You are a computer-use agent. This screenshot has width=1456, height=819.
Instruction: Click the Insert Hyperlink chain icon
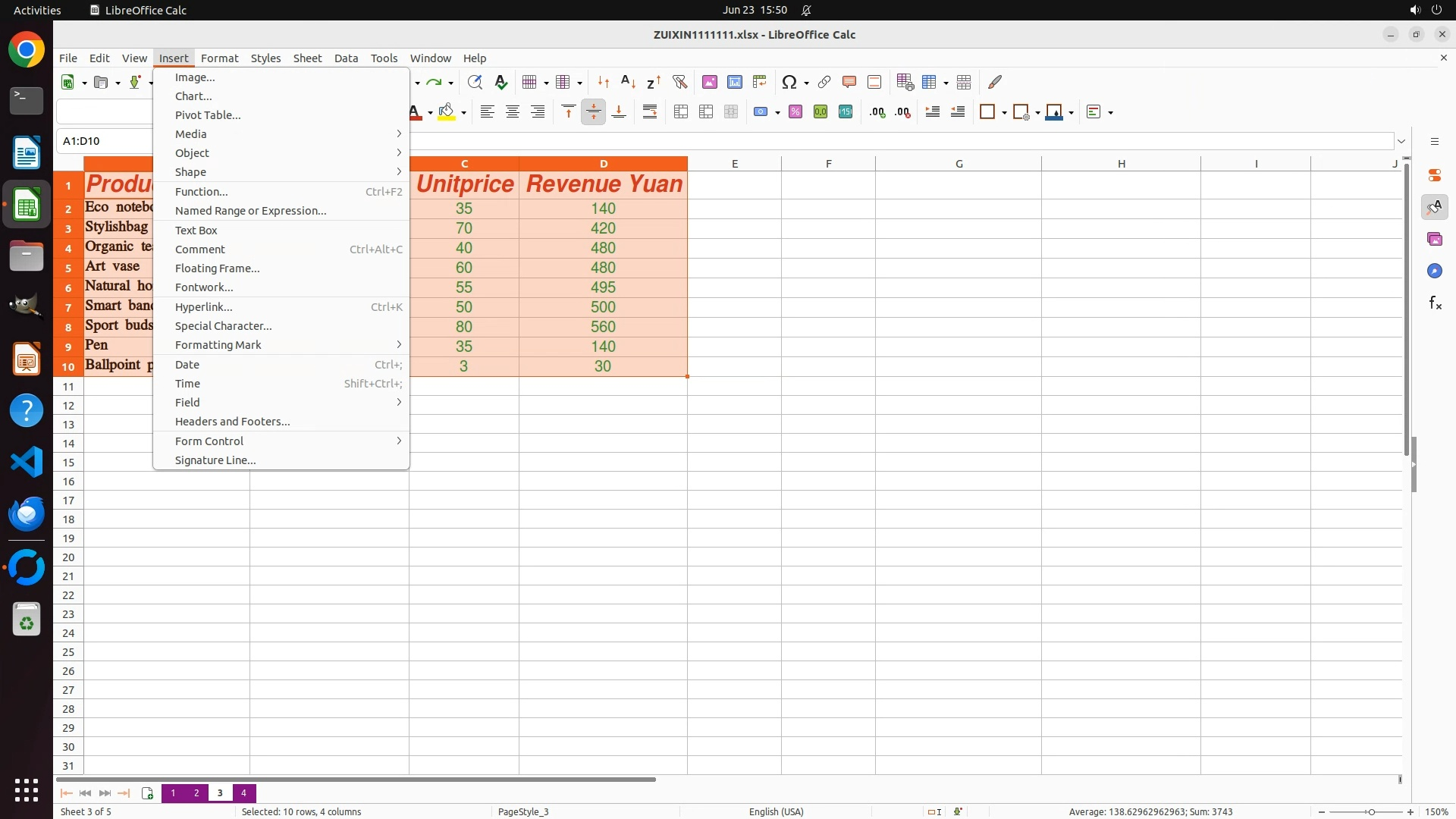click(x=824, y=82)
